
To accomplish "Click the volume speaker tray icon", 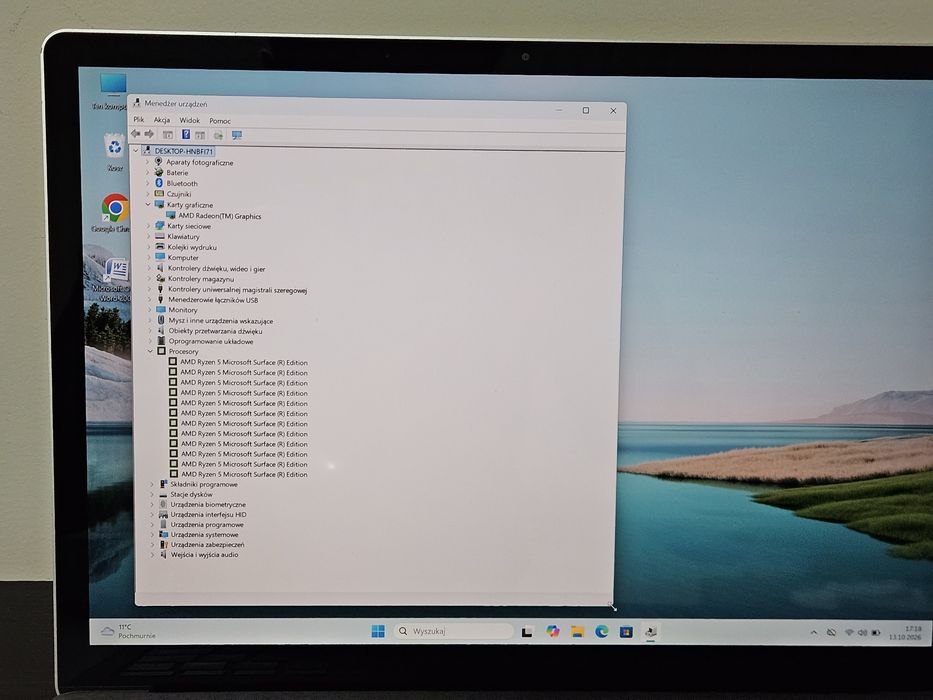I will point(862,633).
